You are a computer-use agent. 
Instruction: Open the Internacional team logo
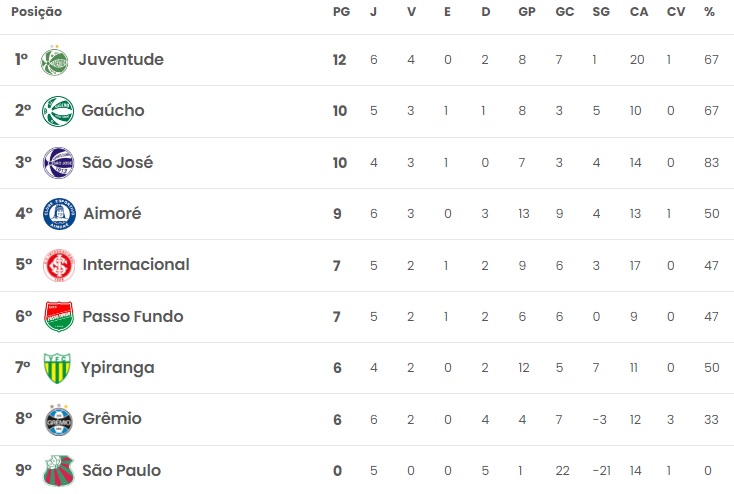(58, 265)
